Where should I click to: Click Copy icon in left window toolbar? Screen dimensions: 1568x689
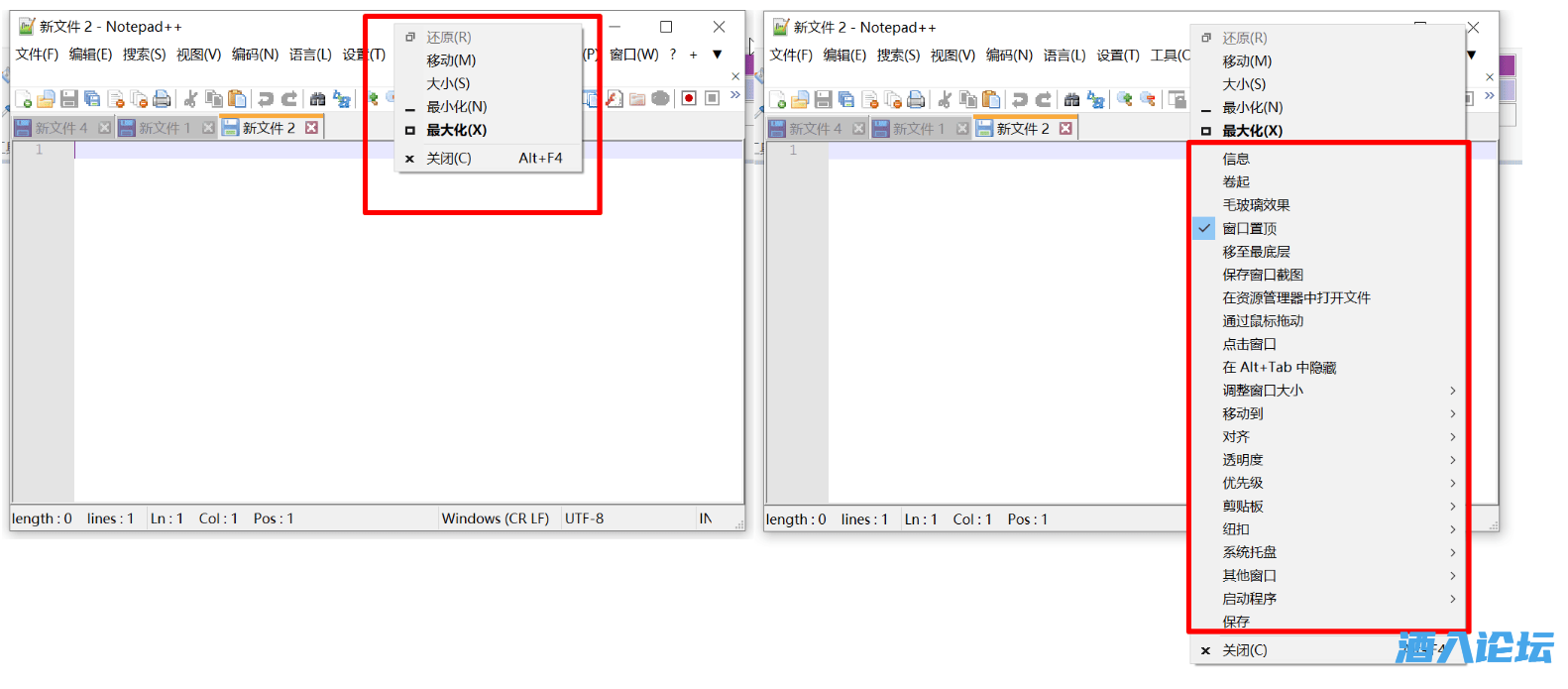[x=214, y=99]
